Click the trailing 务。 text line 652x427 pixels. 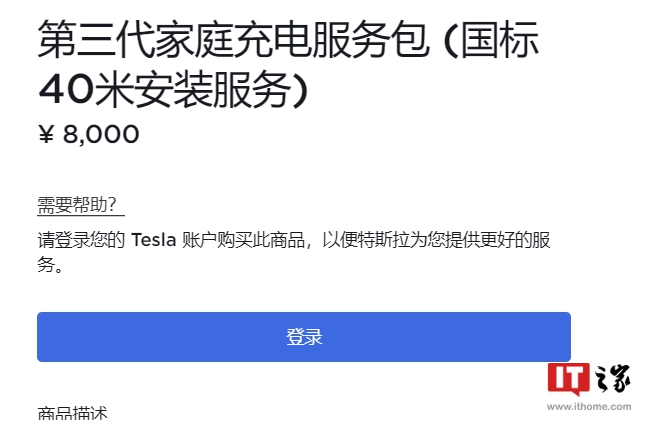point(50,264)
